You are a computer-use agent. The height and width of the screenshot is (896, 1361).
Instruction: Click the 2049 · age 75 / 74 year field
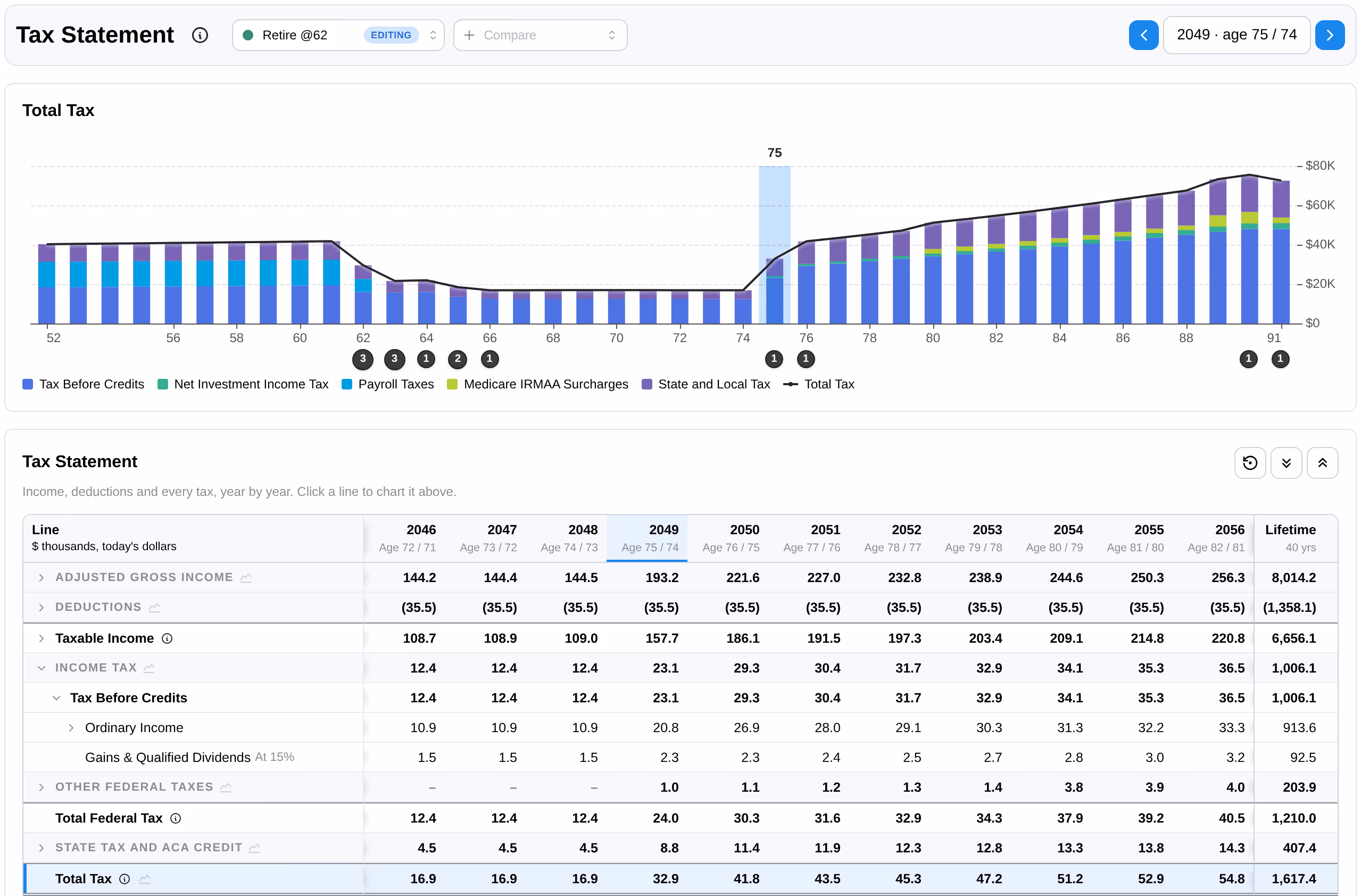pyautogui.click(x=1236, y=36)
